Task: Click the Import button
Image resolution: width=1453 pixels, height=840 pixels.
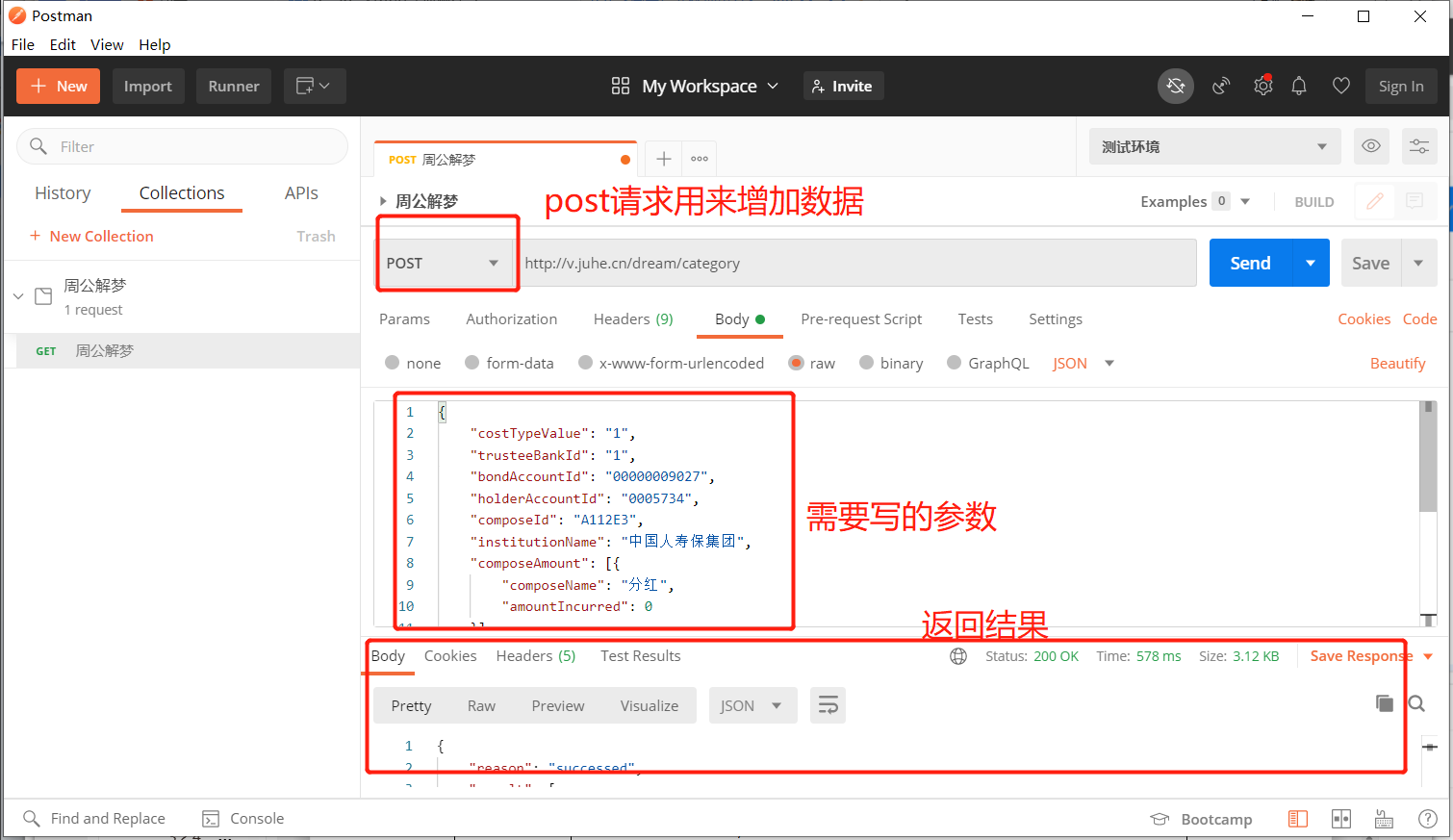Action: tap(148, 86)
